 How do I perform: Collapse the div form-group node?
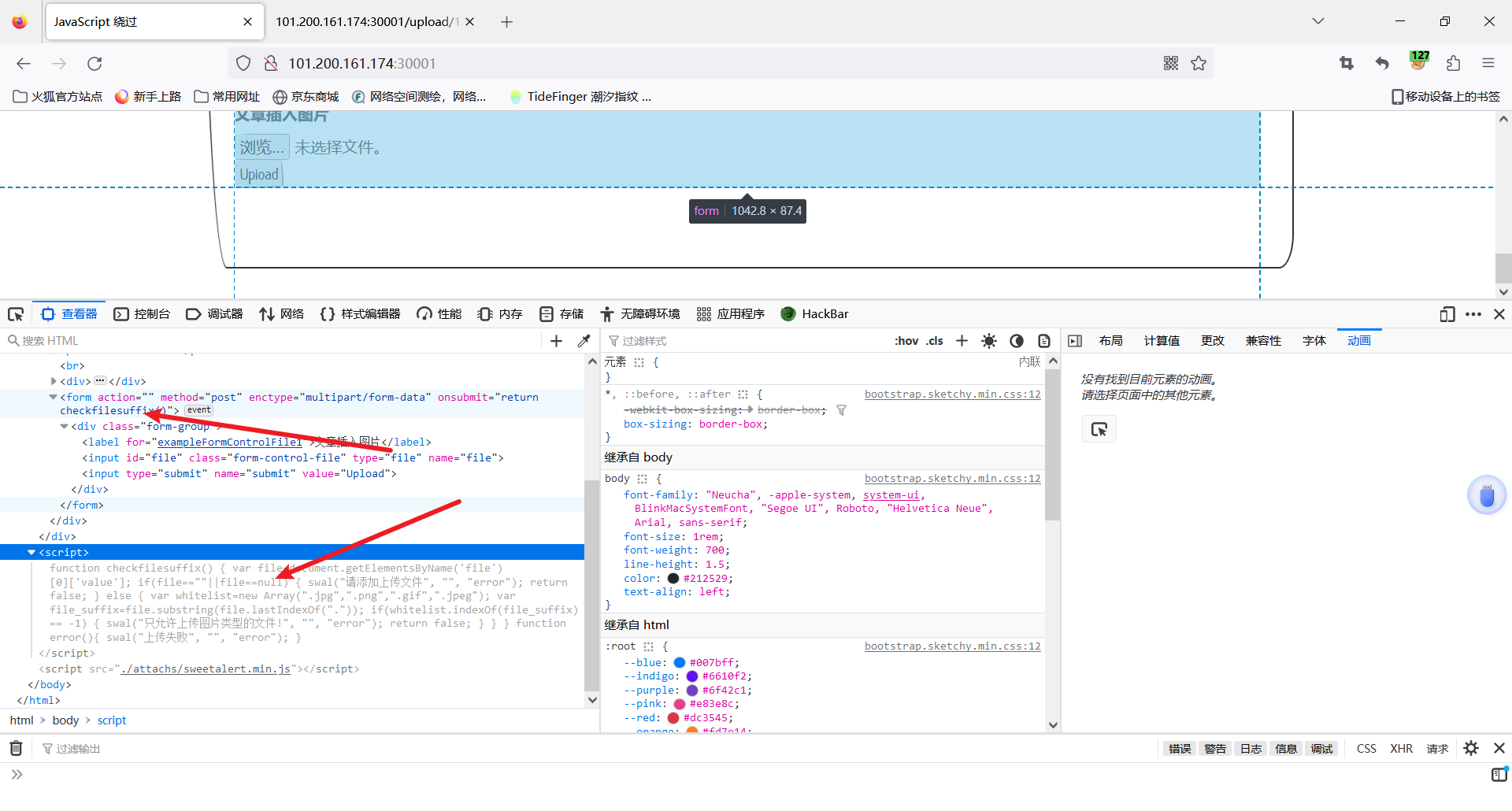click(x=64, y=427)
